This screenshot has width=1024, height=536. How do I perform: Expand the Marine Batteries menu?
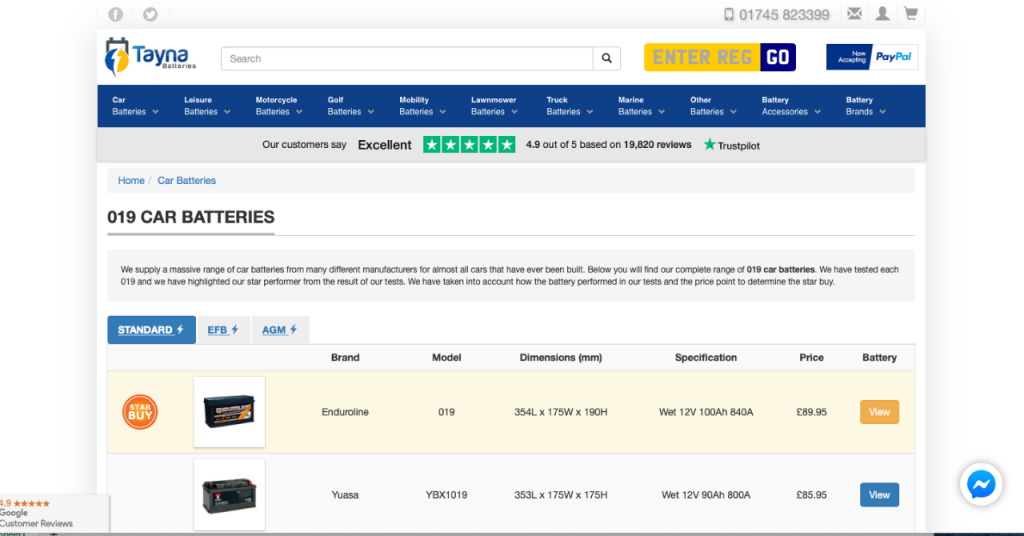(x=641, y=106)
